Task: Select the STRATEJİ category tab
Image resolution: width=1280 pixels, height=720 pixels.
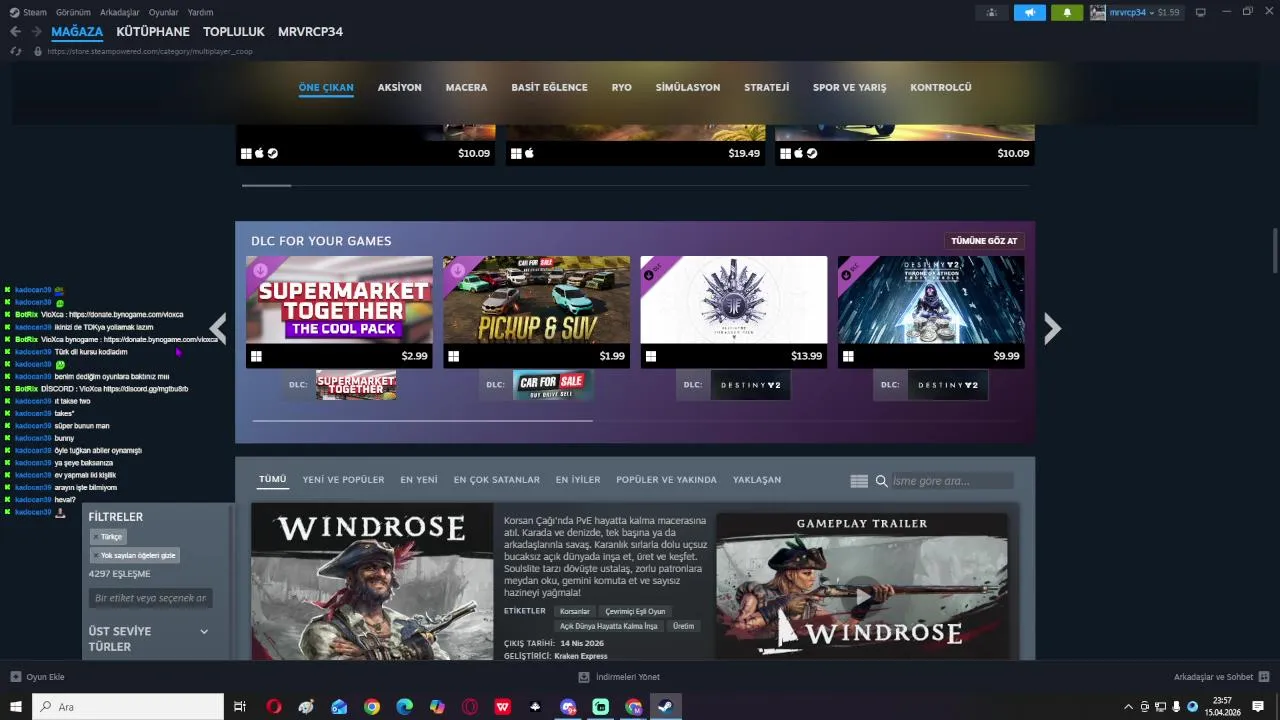Action: coord(767,87)
